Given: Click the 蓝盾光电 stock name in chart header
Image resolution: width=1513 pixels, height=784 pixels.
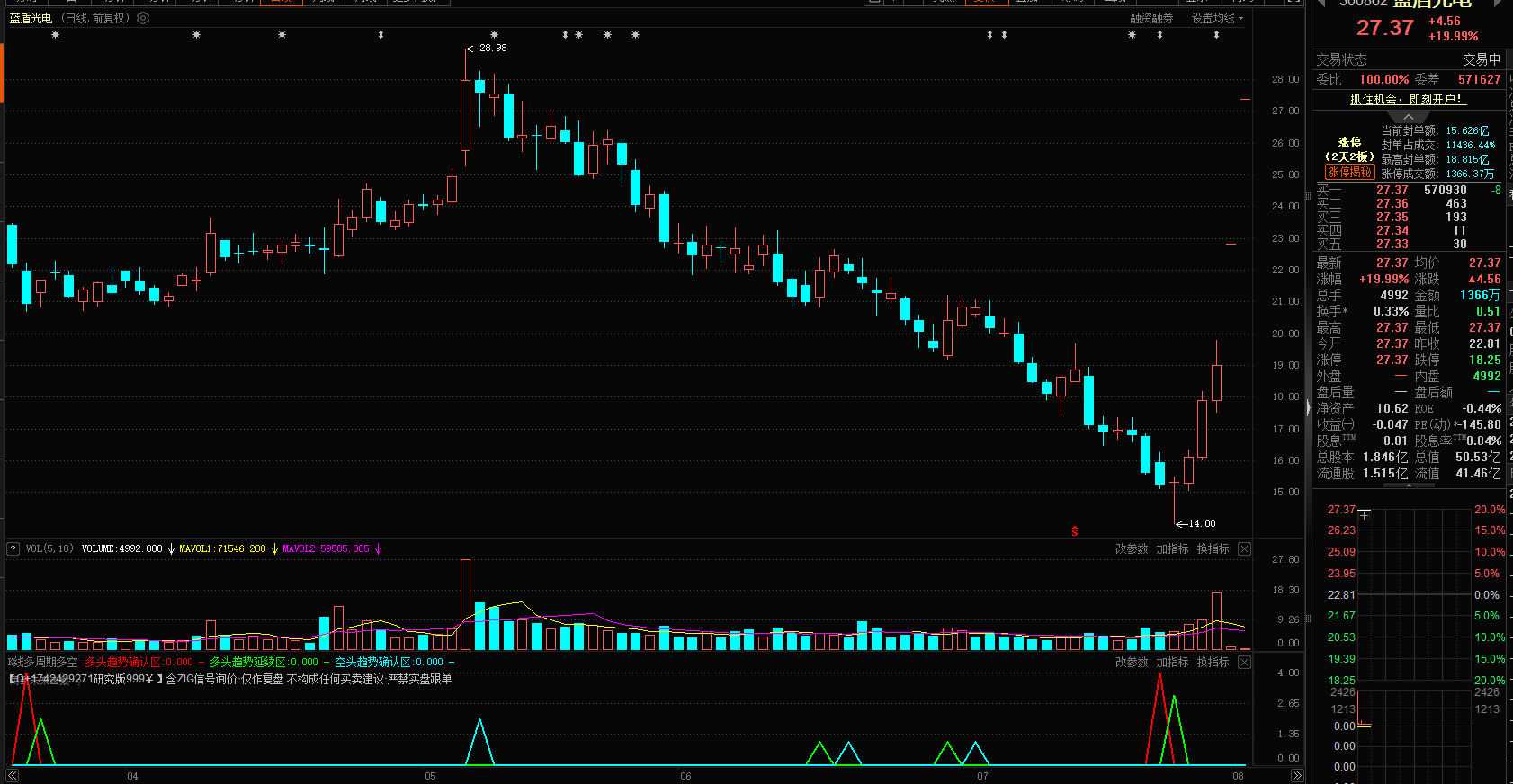Looking at the screenshot, I should (31, 18).
